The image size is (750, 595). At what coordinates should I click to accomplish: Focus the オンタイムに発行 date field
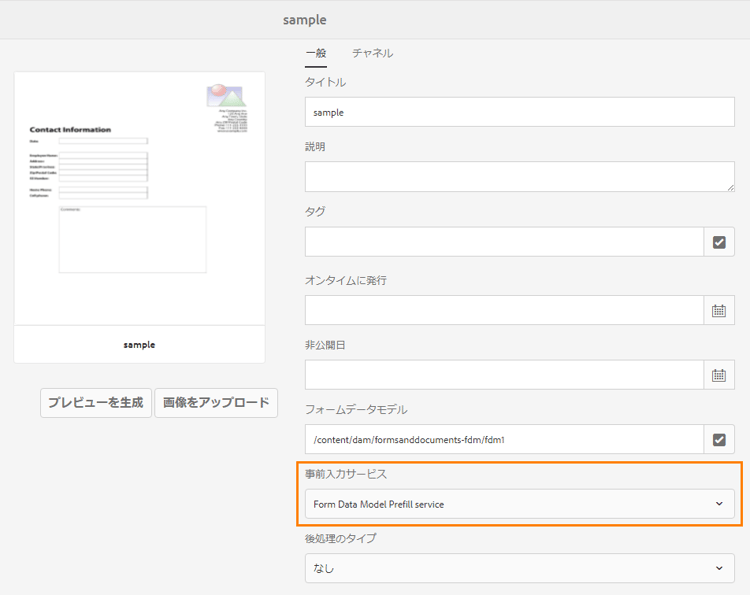(x=504, y=310)
